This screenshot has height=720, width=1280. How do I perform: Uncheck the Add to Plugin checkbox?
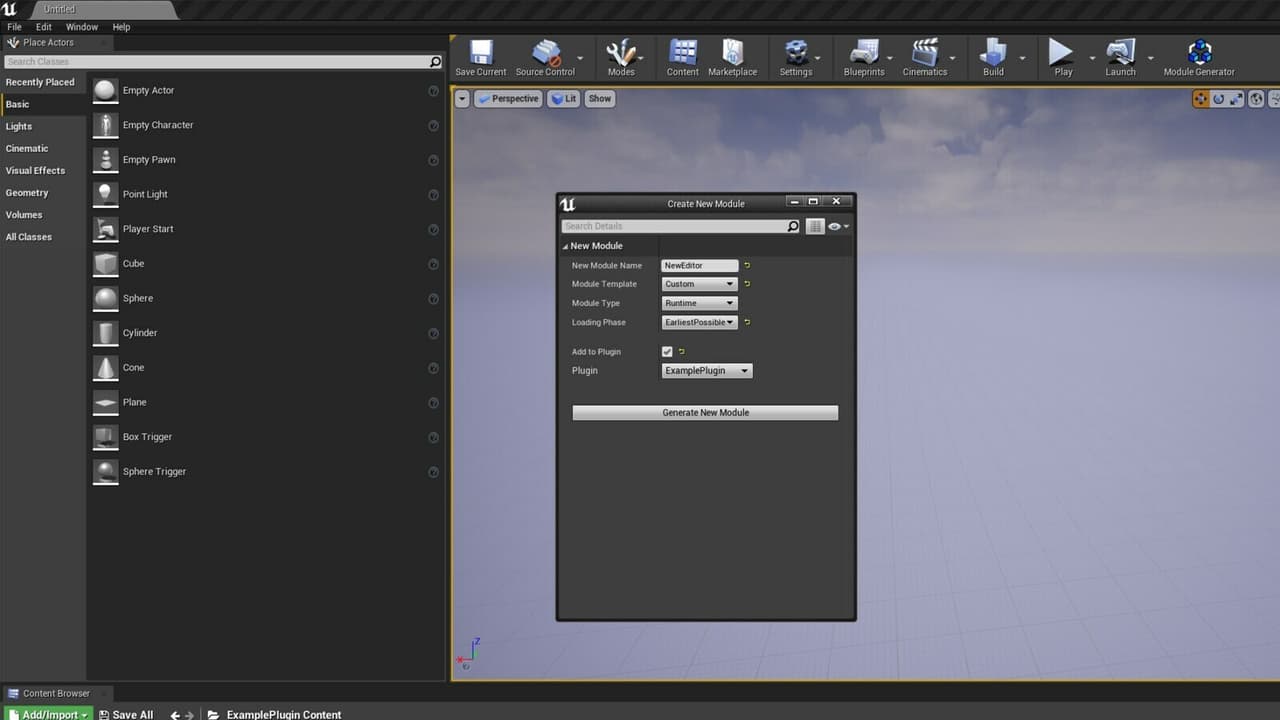pyautogui.click(x=667, y=352)
